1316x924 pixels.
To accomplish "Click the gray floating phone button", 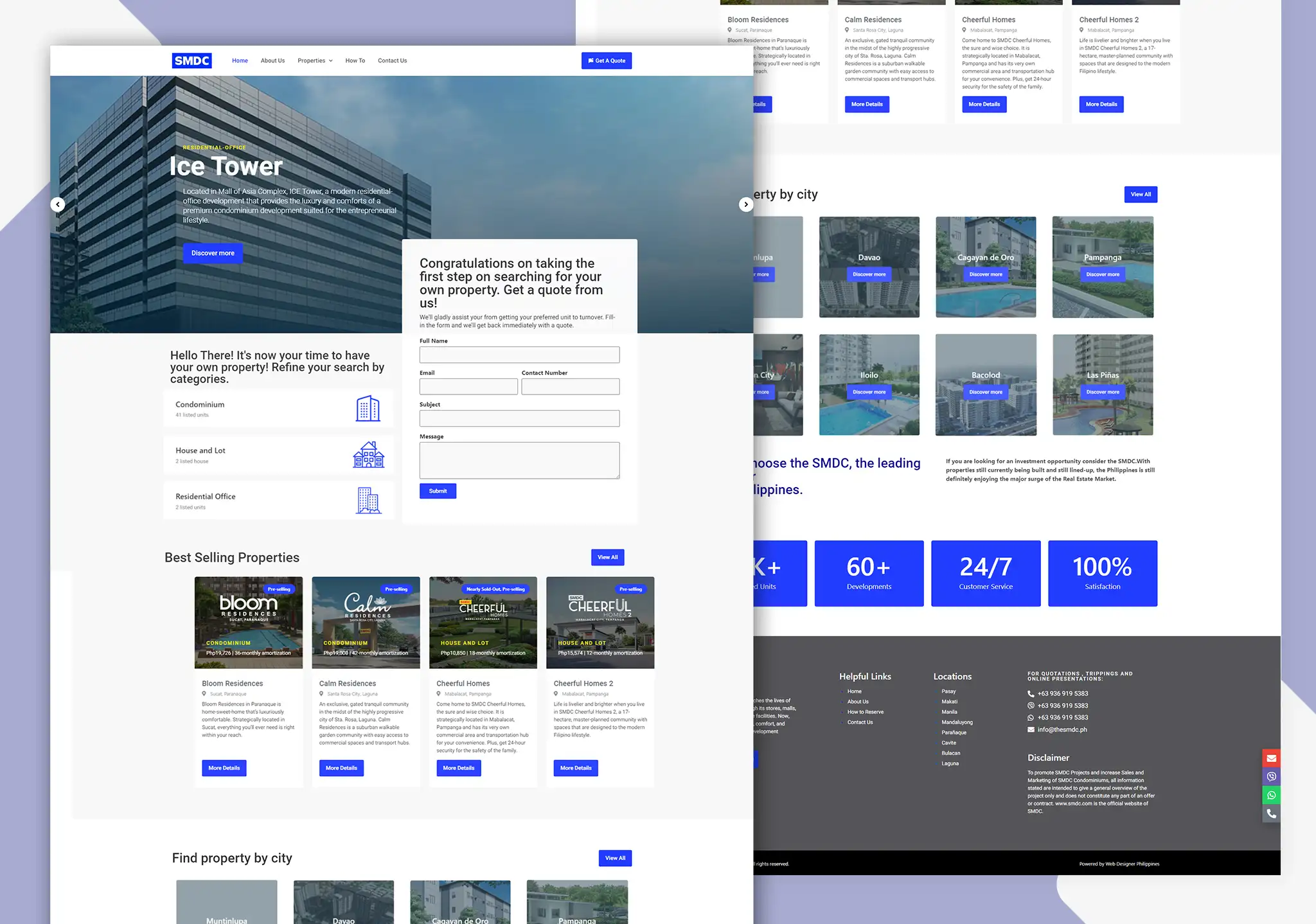I will [x=1271, y=813].
